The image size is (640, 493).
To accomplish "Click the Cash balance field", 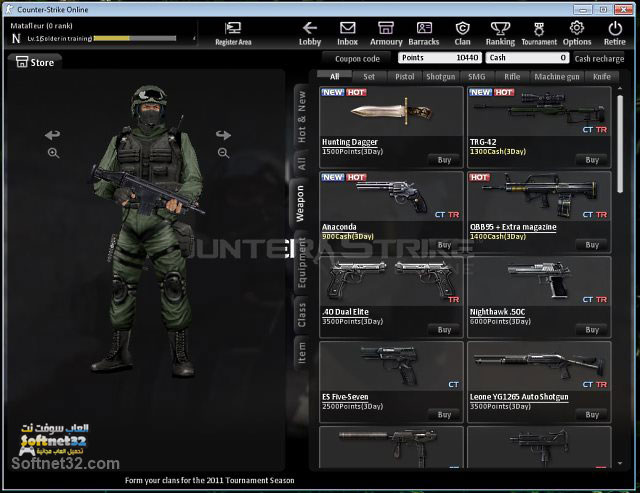I will click(527, 58).
